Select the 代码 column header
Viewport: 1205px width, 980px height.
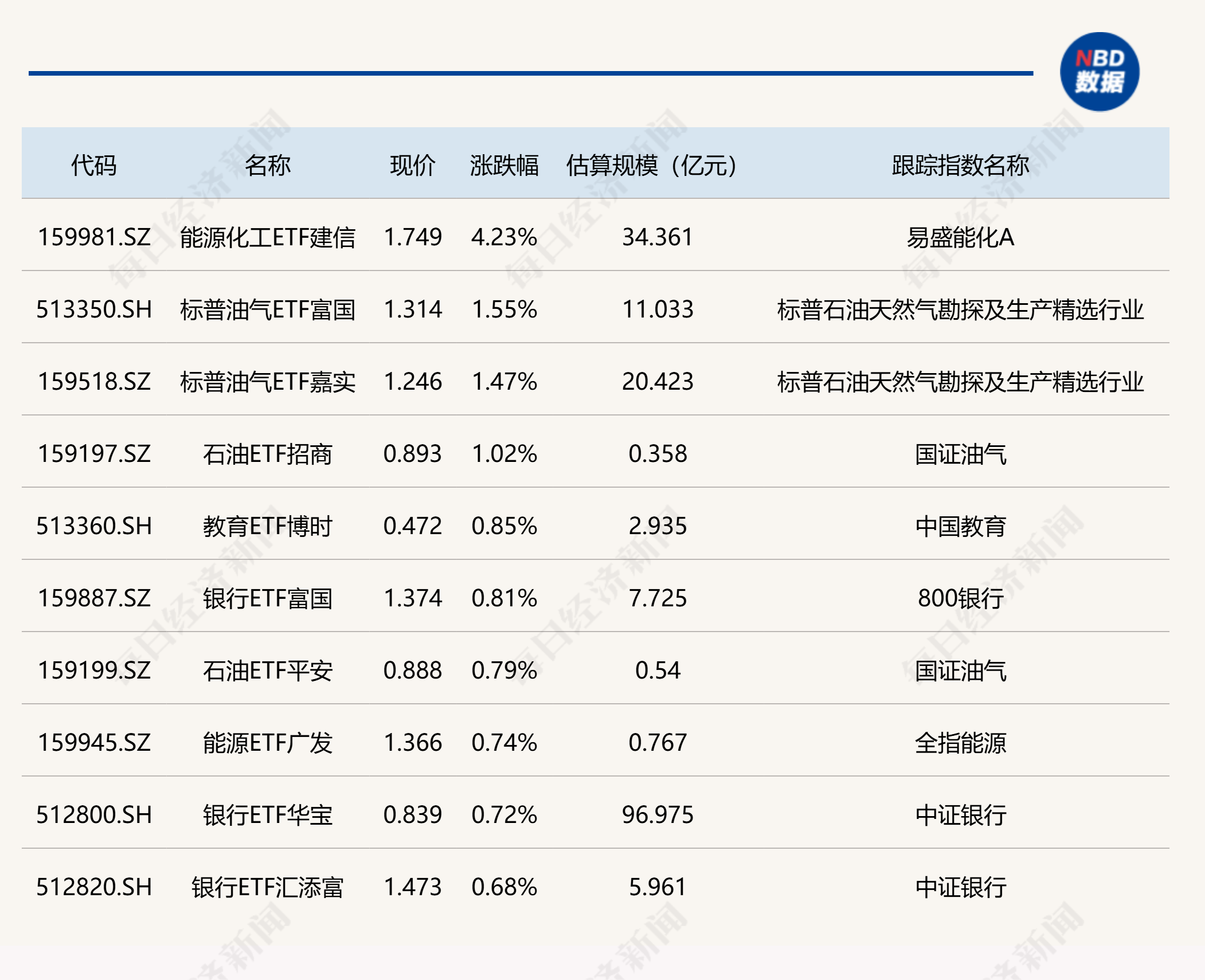pyautogui.click(x=94, y=165)
